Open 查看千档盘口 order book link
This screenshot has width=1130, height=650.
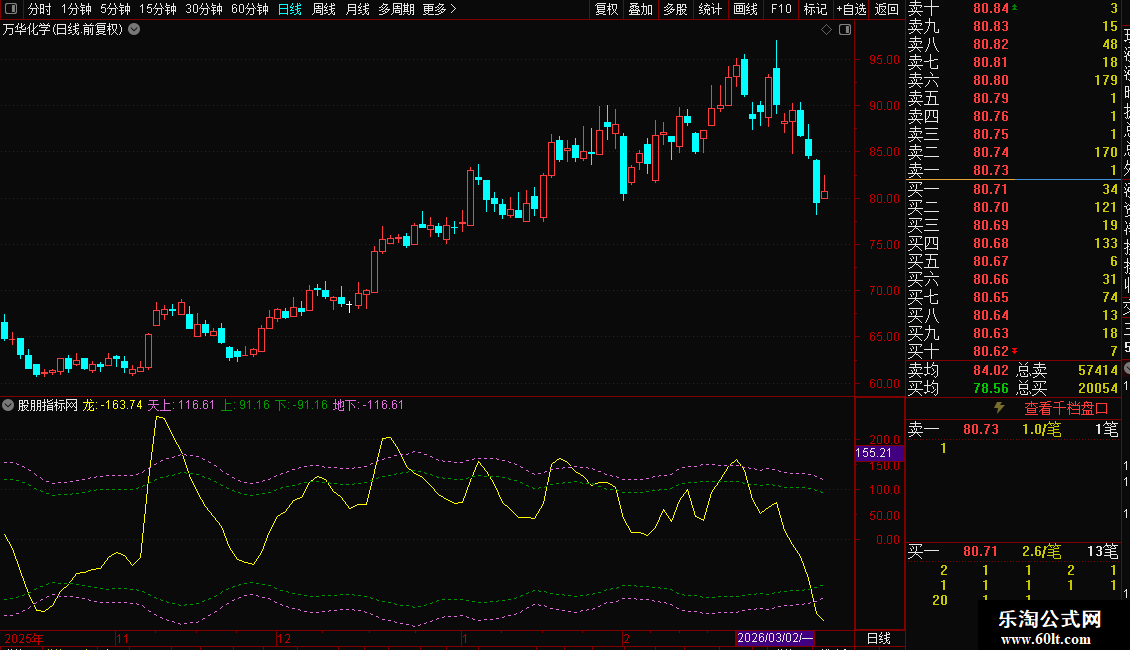(x=1066, y=408)
